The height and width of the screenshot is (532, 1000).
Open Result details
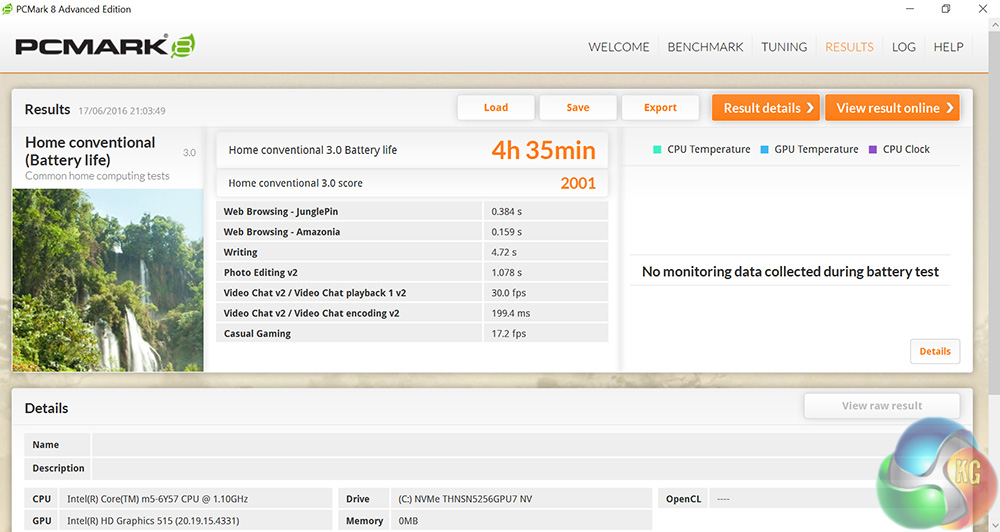pyautogui.click(x=766, y=108)
